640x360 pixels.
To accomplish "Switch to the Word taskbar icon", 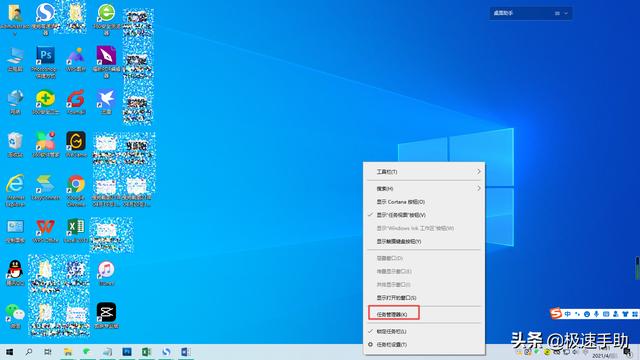I will (x=186, y=351).
